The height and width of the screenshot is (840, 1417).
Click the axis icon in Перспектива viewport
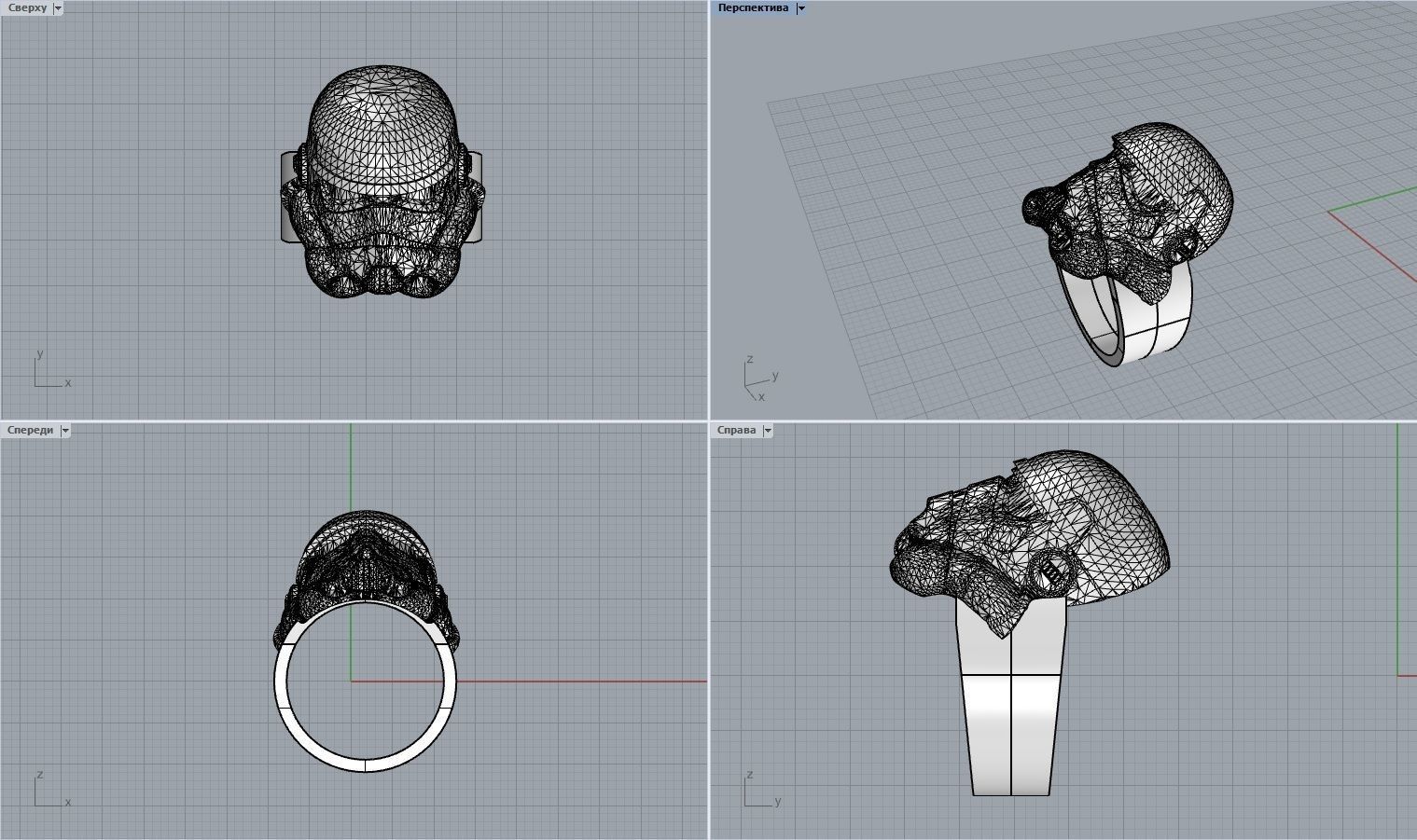click(x=762, y=379)
